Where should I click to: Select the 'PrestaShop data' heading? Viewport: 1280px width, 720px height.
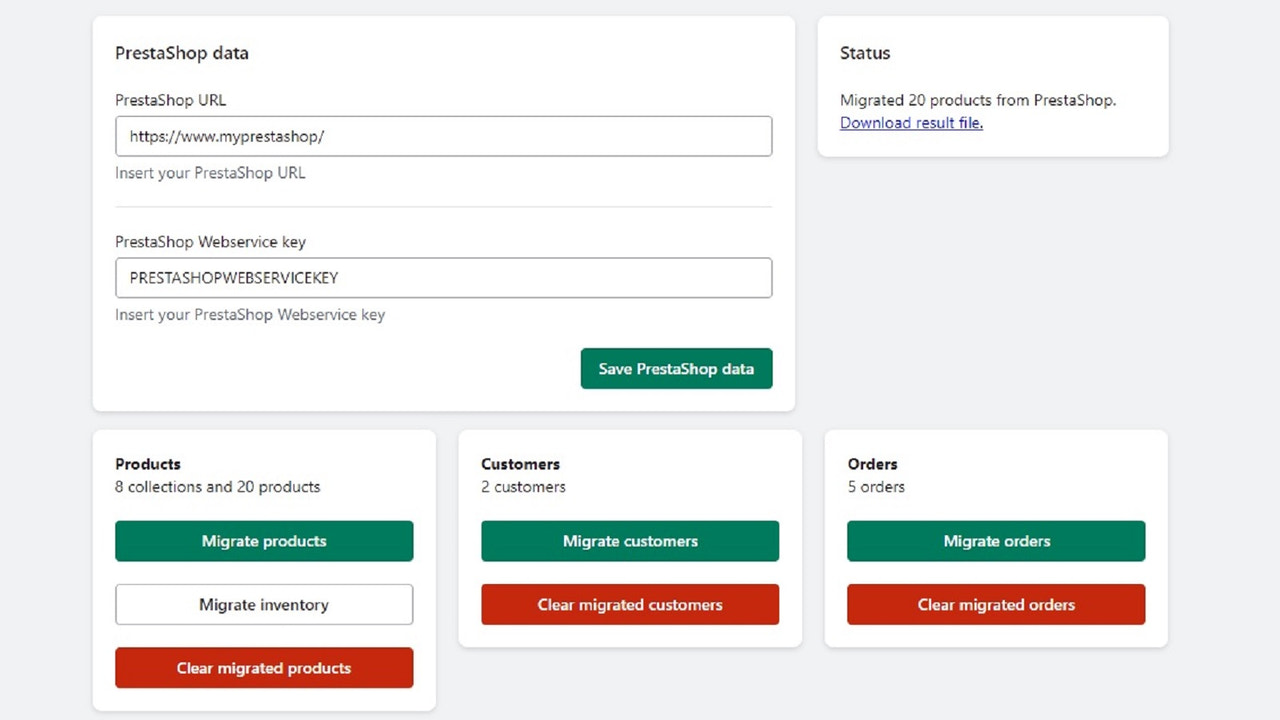[182, 53]
